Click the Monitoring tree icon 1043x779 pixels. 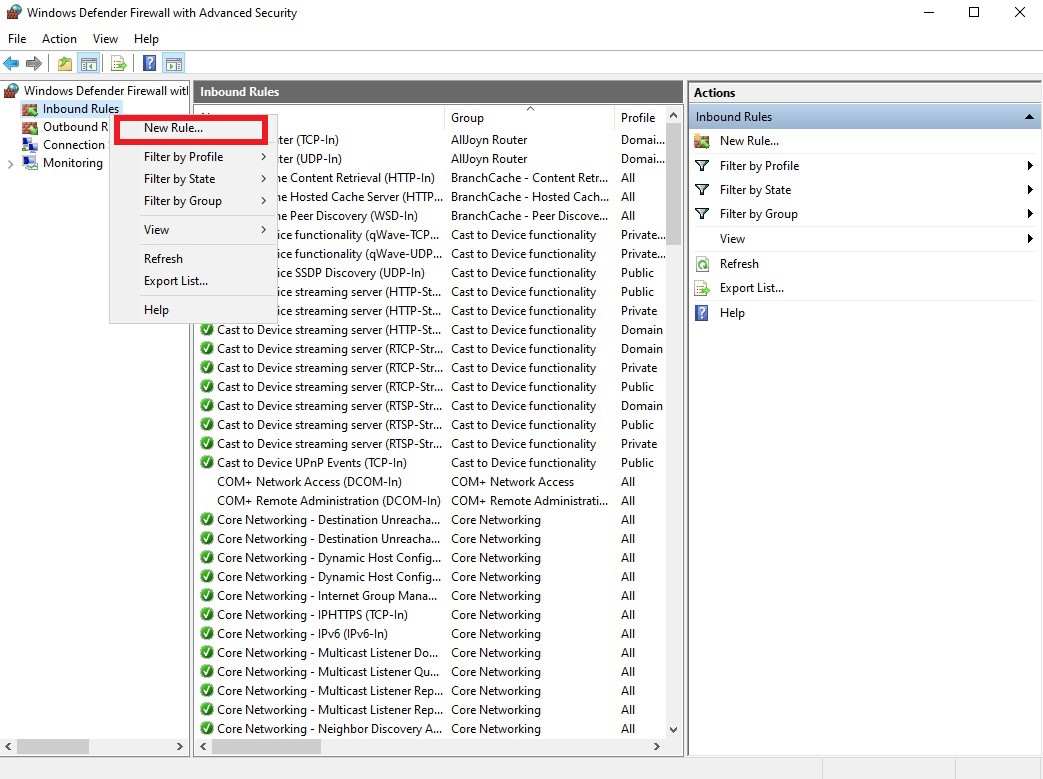tap(29, 163)
